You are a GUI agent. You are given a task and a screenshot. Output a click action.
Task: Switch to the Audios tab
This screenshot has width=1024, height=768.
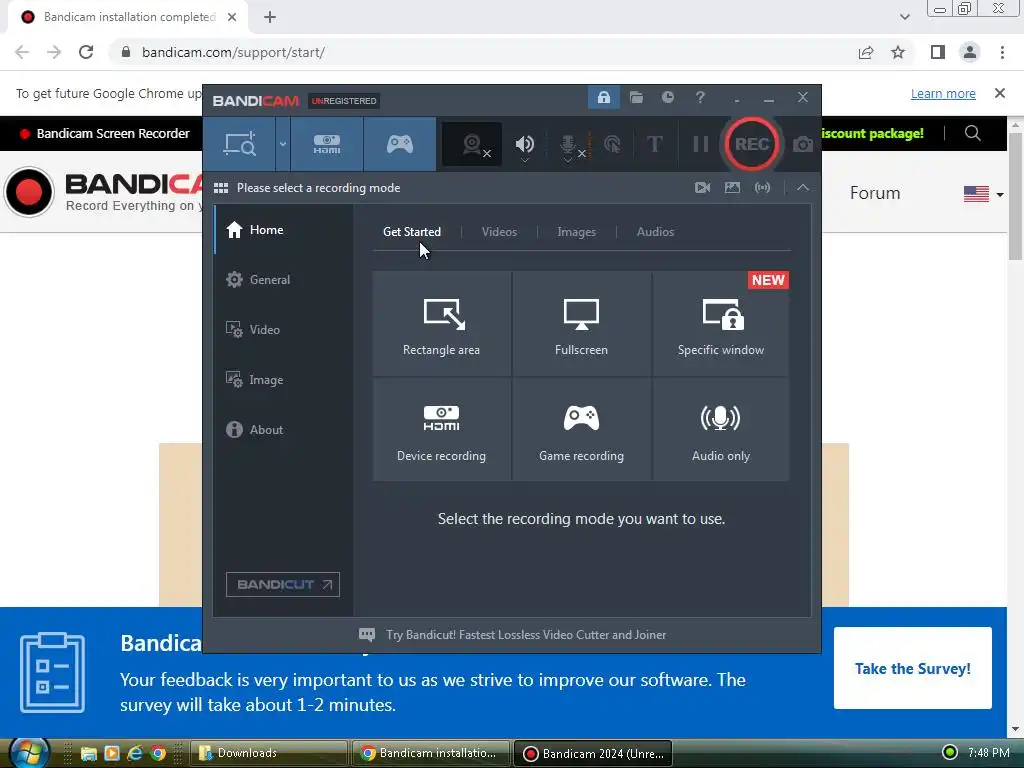[x=655, y=232]
